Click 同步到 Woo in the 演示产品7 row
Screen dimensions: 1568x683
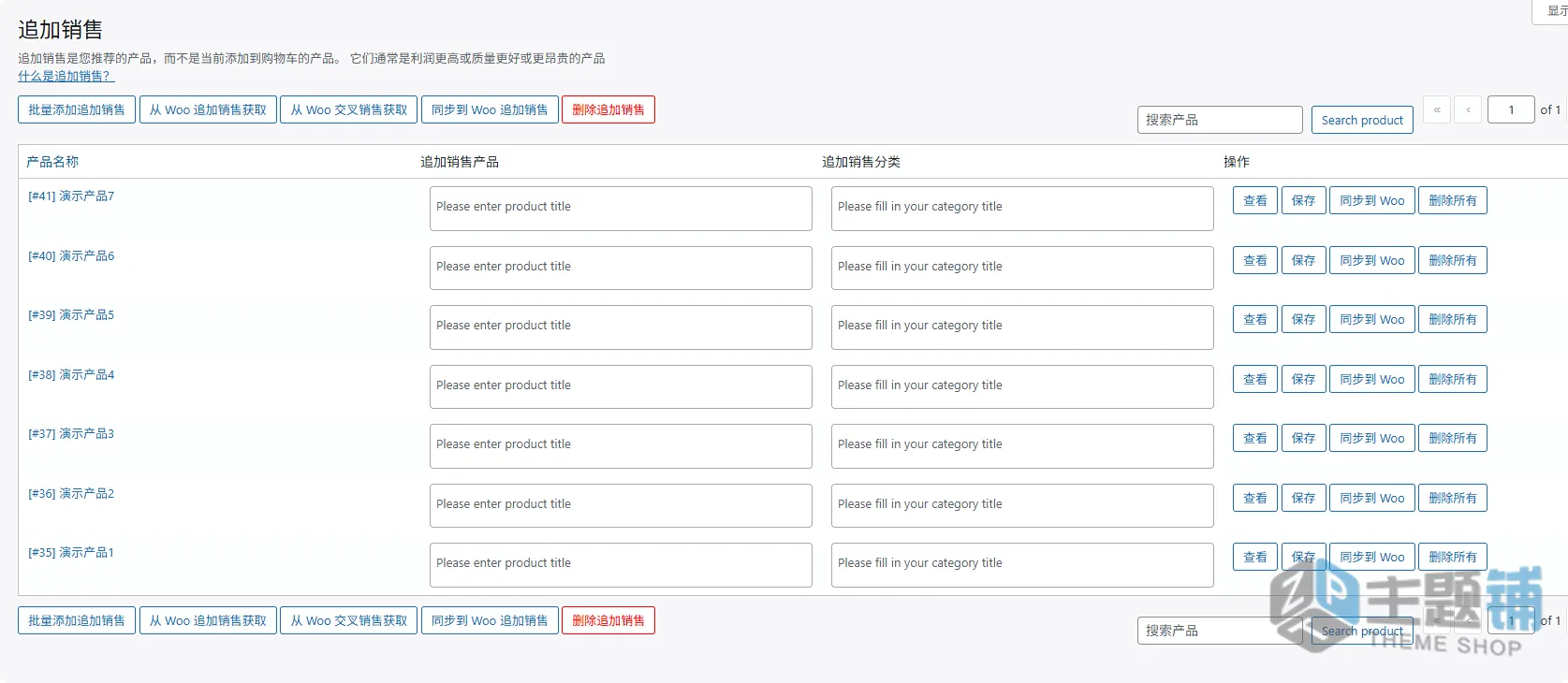coord(1372,200)
